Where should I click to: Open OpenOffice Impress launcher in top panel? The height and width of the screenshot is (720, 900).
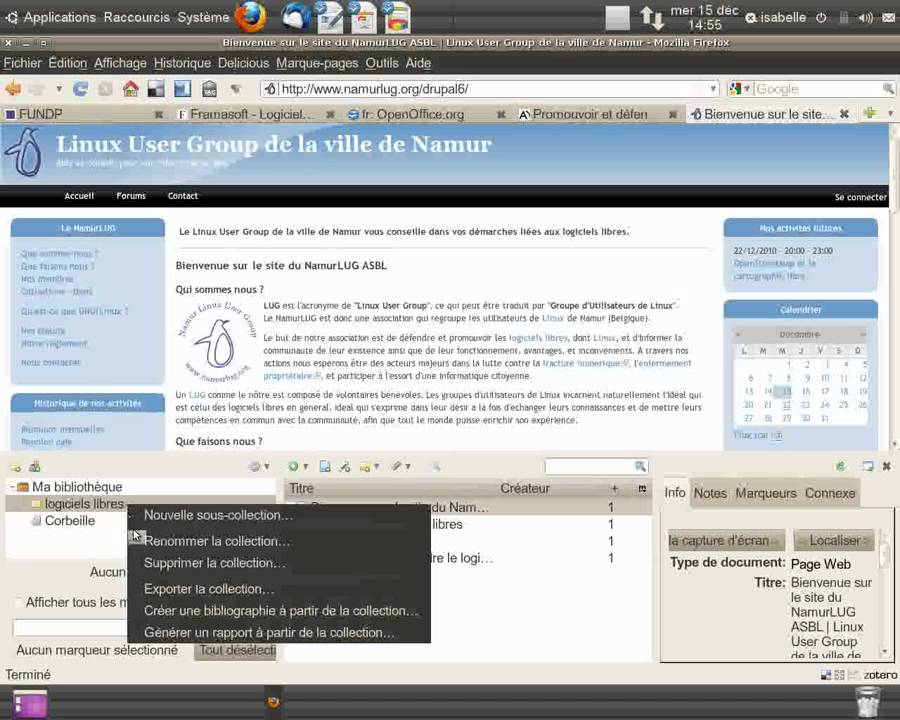[363, 17]
